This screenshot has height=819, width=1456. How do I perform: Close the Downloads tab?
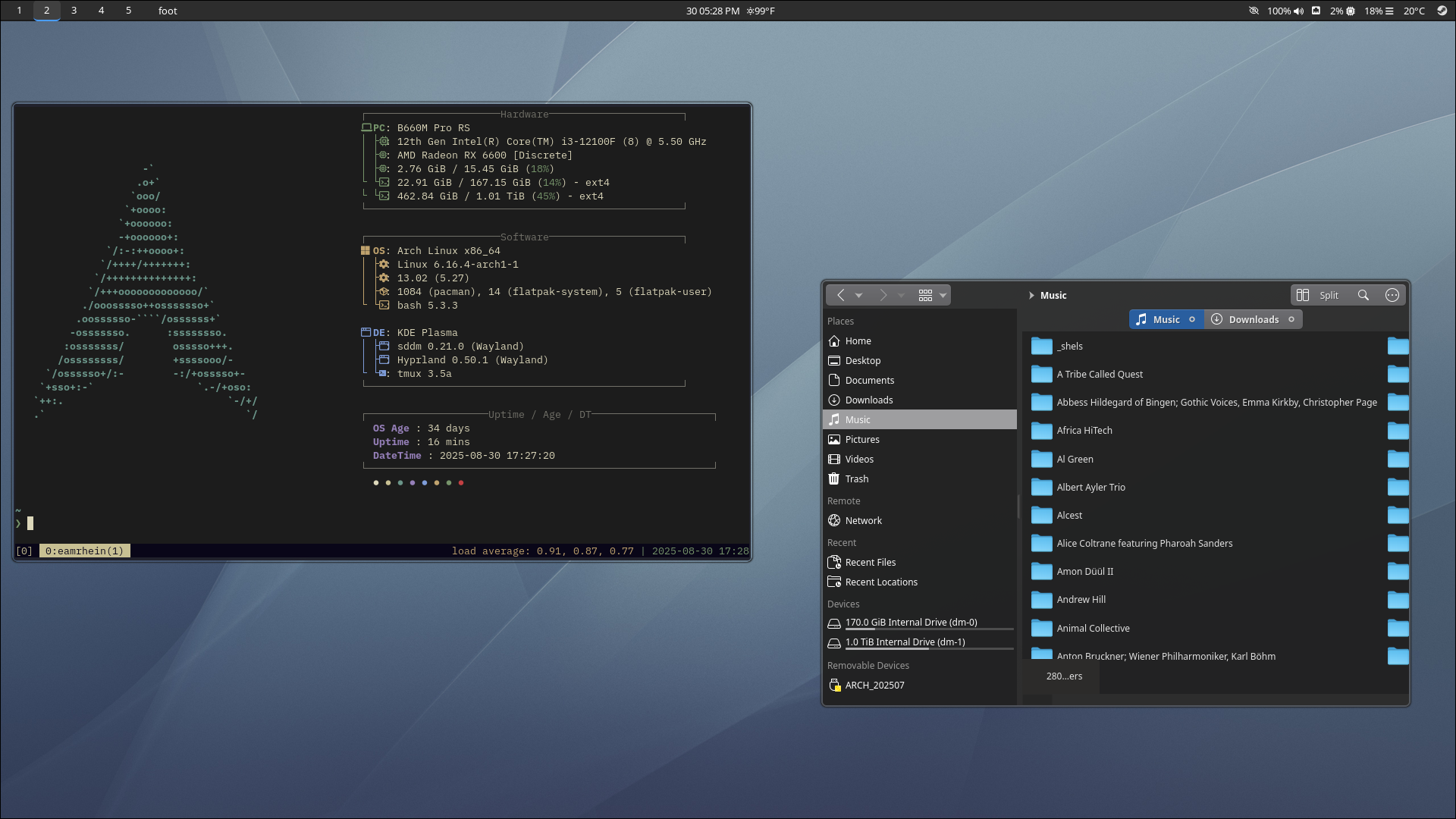(x=1291, y=319)
